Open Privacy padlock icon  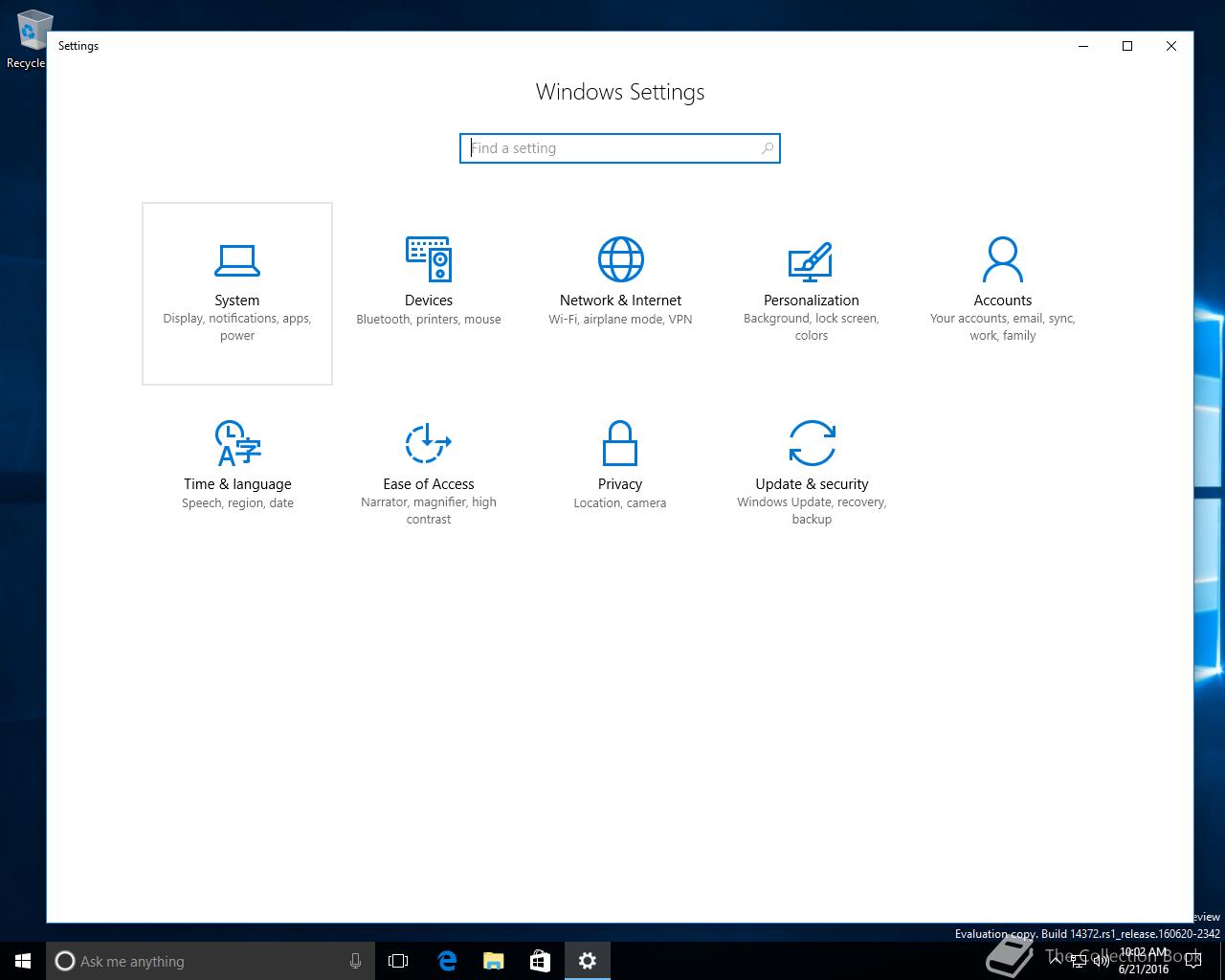click(620, 444)
